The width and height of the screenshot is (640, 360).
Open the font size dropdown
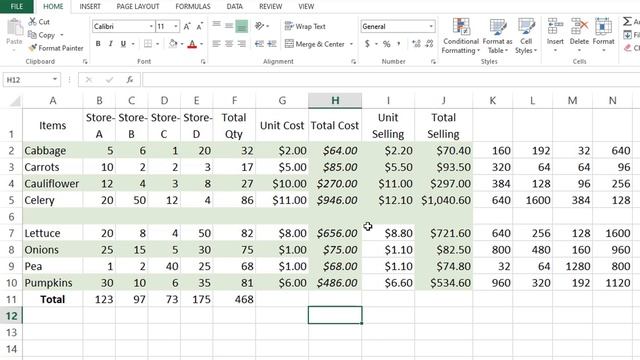pyautogui.click(x=176, y=27)
